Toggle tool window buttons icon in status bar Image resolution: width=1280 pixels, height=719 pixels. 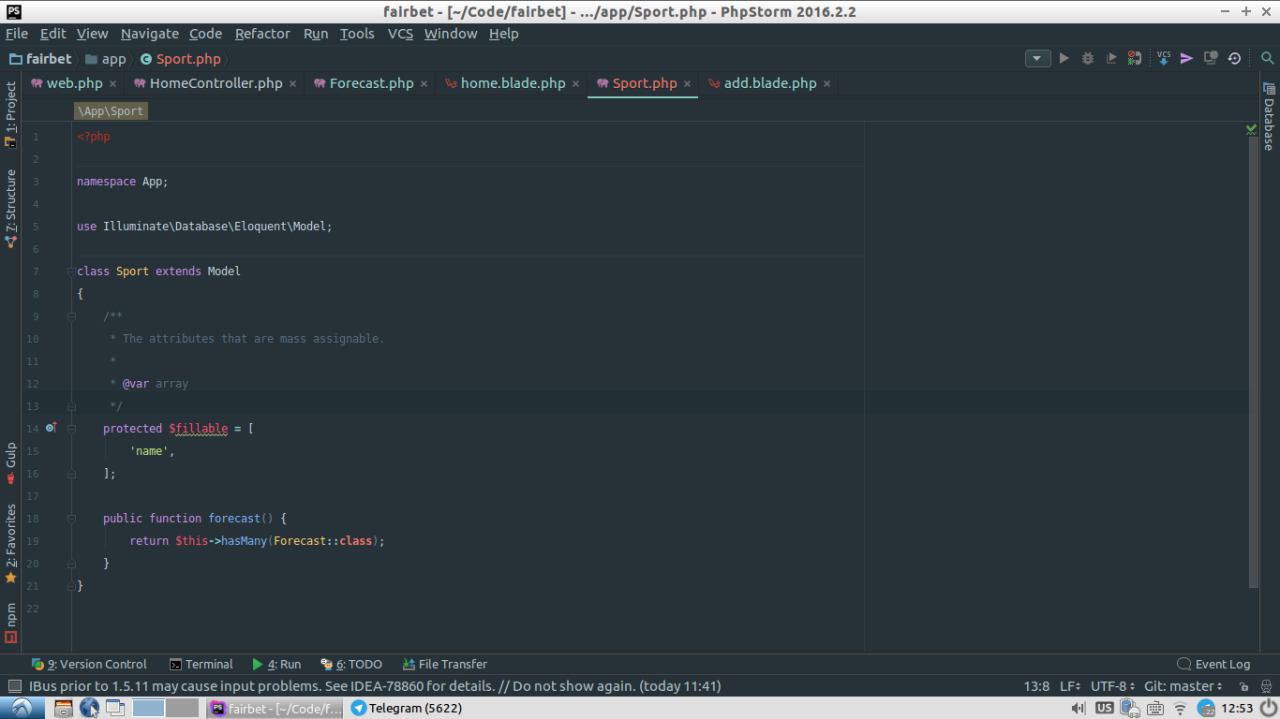[14, 686]
